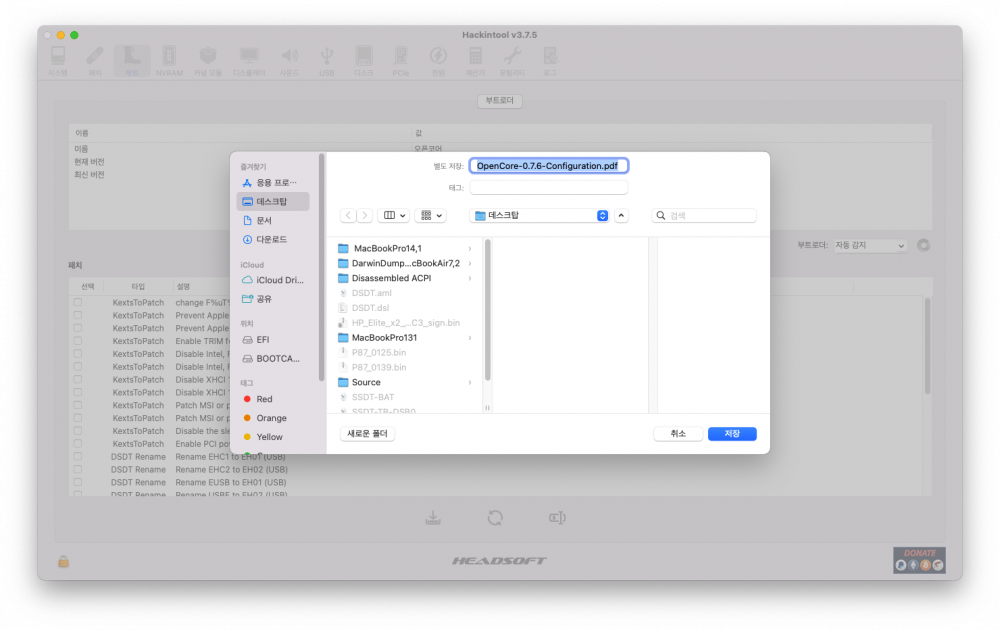Screen dimensions: 1000x630
Task: Select 데스크탑 in the sidebar
Action: [272, 201]
